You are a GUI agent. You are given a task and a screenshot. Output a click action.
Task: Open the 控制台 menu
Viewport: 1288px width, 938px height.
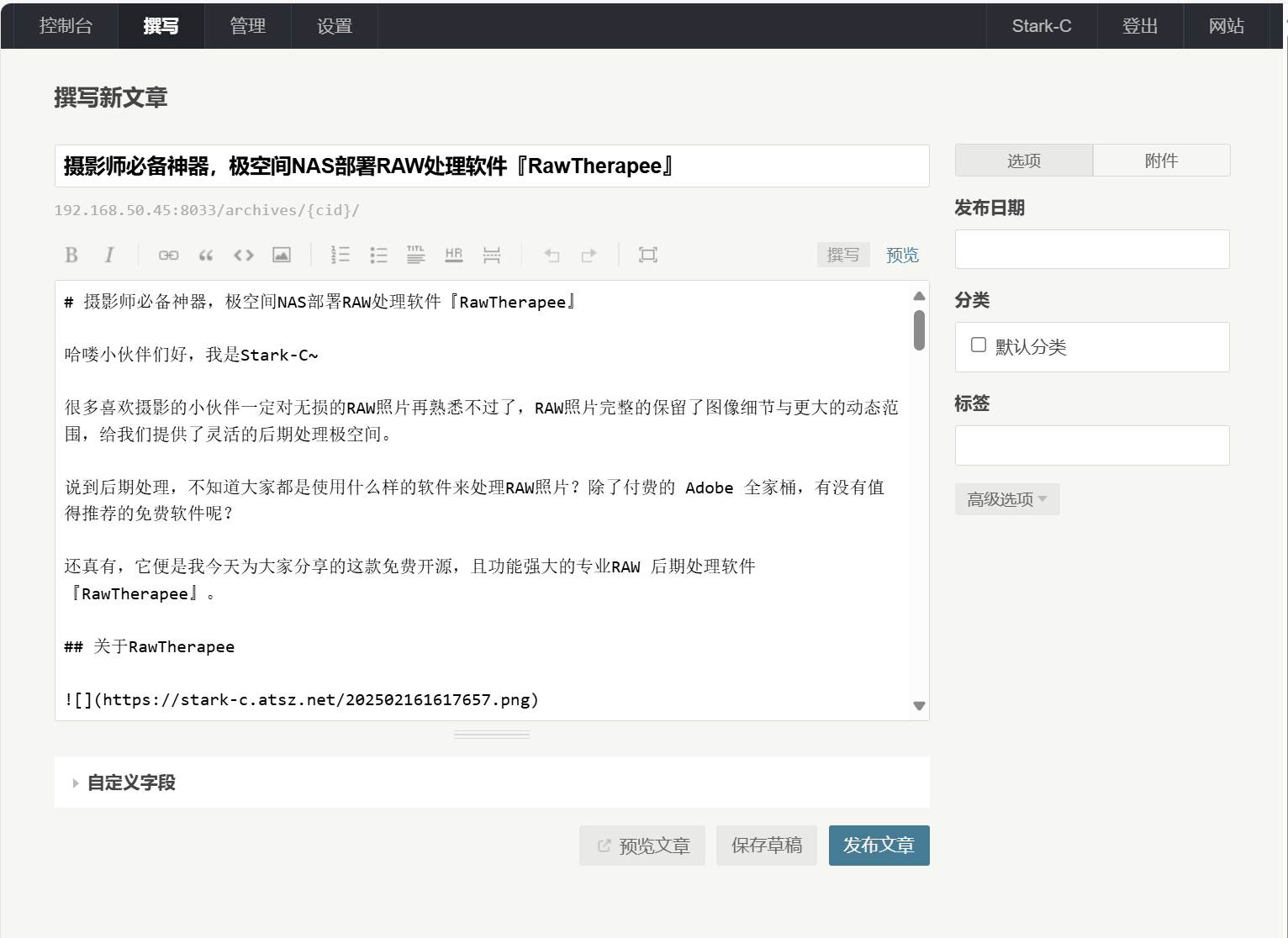tap(66, 26)
